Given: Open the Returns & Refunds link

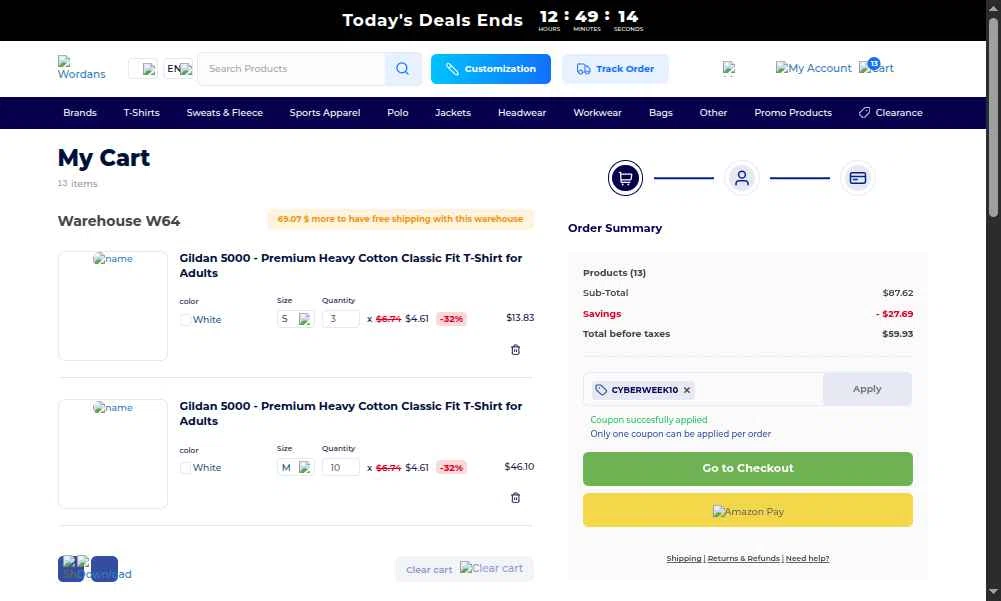Looking at the screenshot, I should tap(744, 559).
